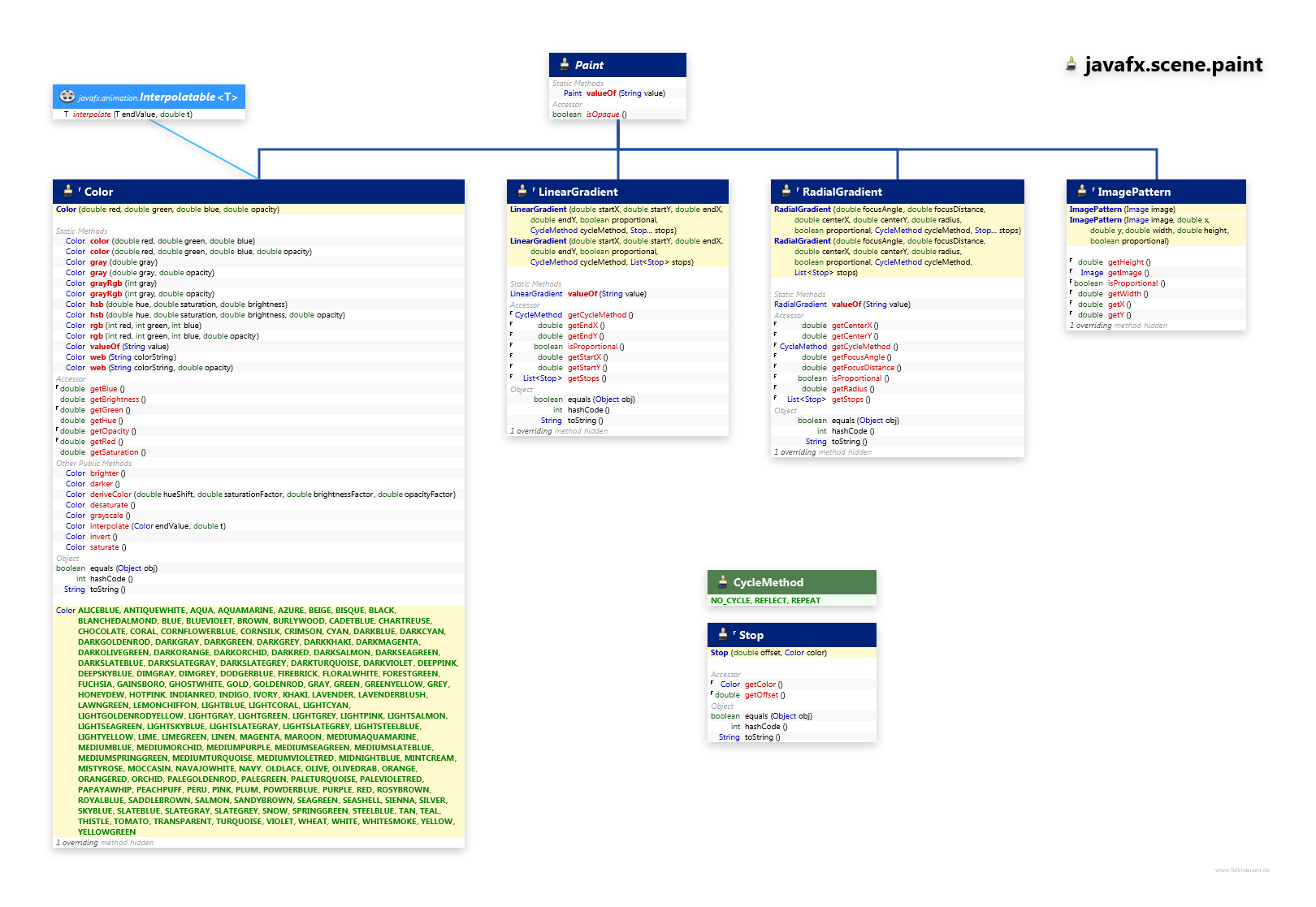The image size is (1316, 907).
Task: Click the www.falkhausen.de website link
Action: click(x=1242, y=870)
